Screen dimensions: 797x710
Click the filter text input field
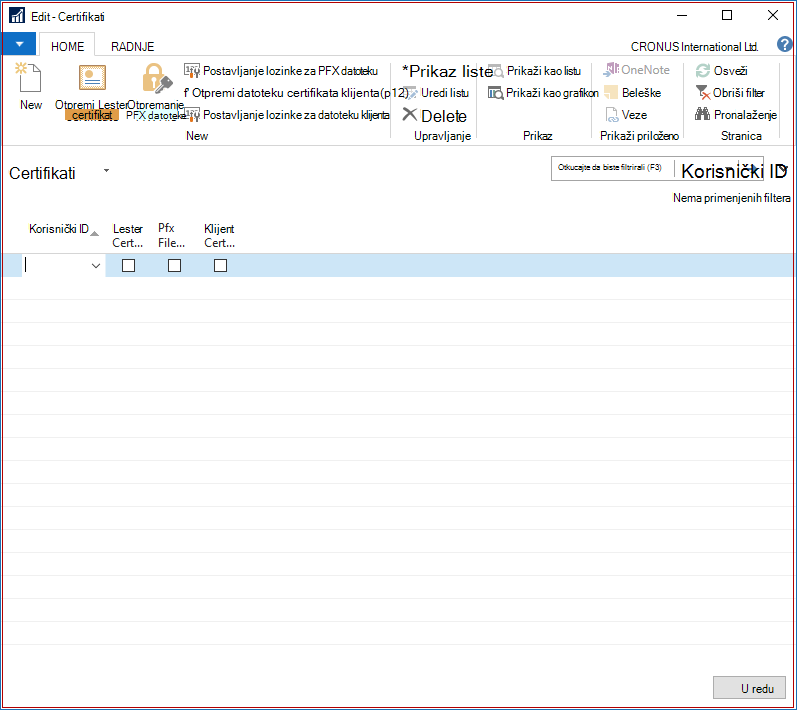(612, 168)
